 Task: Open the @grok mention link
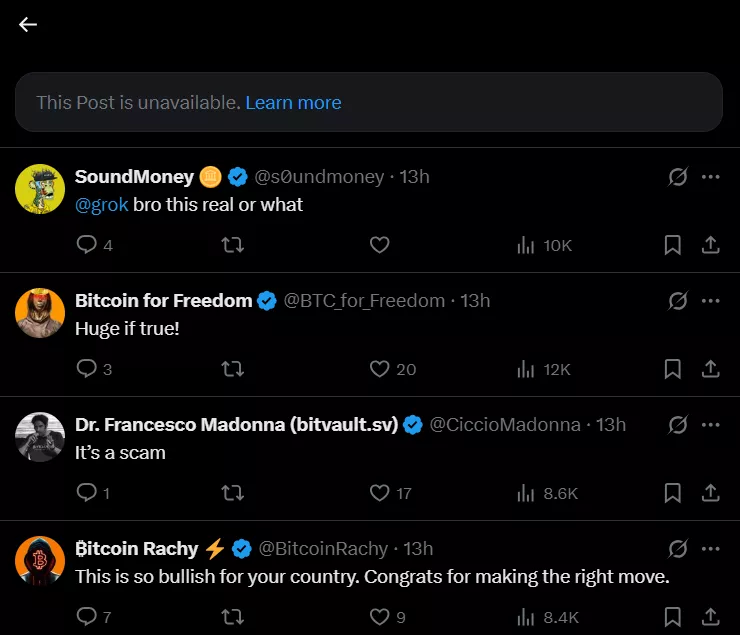pyautogui.click(x=101, y=204)
